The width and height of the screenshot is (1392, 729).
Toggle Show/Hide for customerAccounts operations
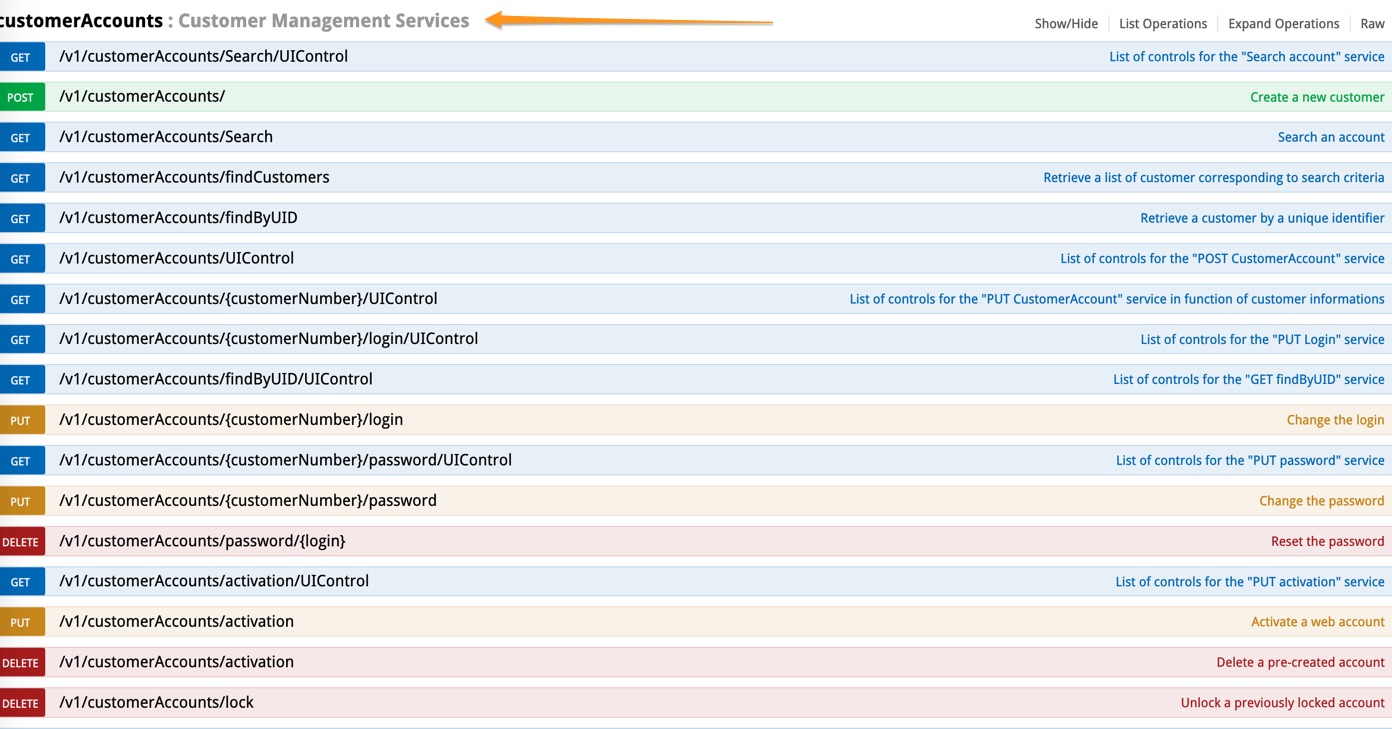[1065, 23]
